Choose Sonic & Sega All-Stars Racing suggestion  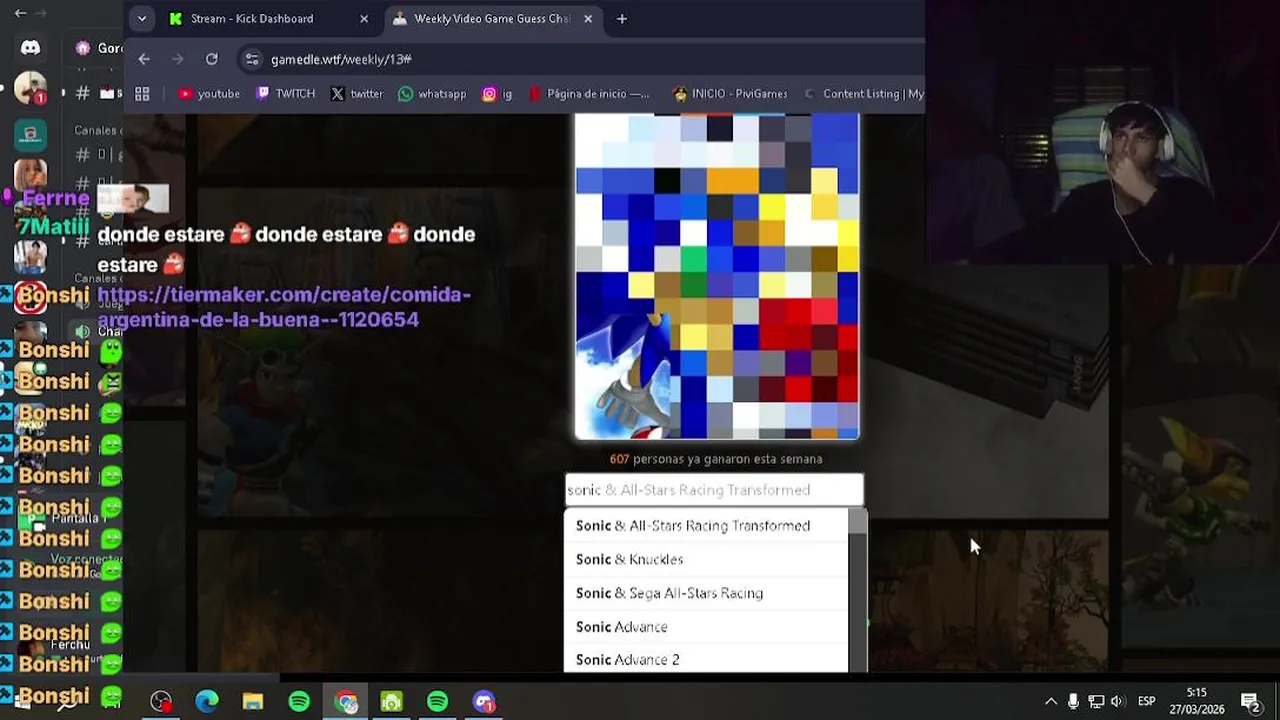(x=706, y=593)
